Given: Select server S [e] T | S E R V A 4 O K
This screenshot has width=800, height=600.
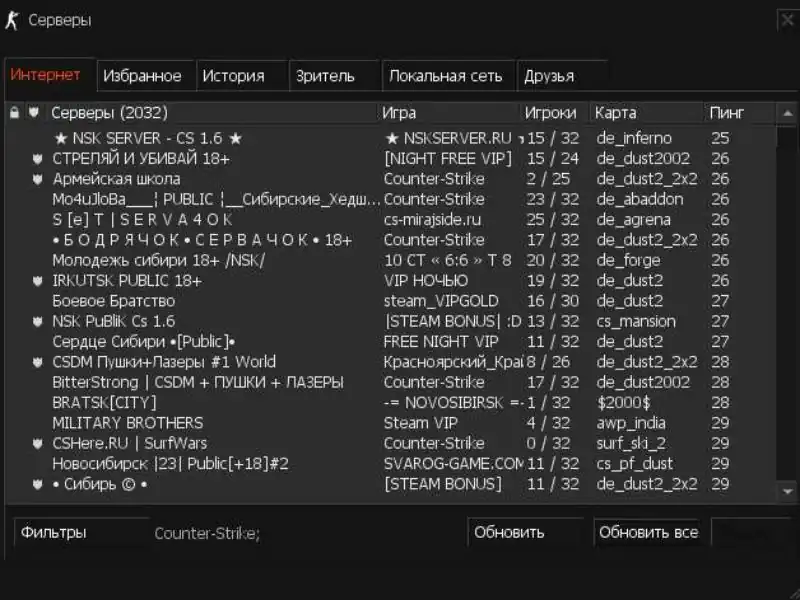Looking at the screenshot, I should (390, 220).
